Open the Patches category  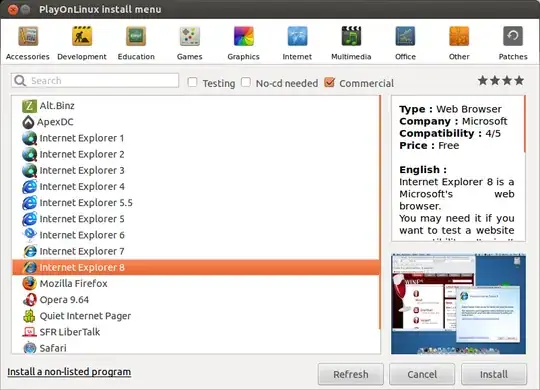(513, 43)
